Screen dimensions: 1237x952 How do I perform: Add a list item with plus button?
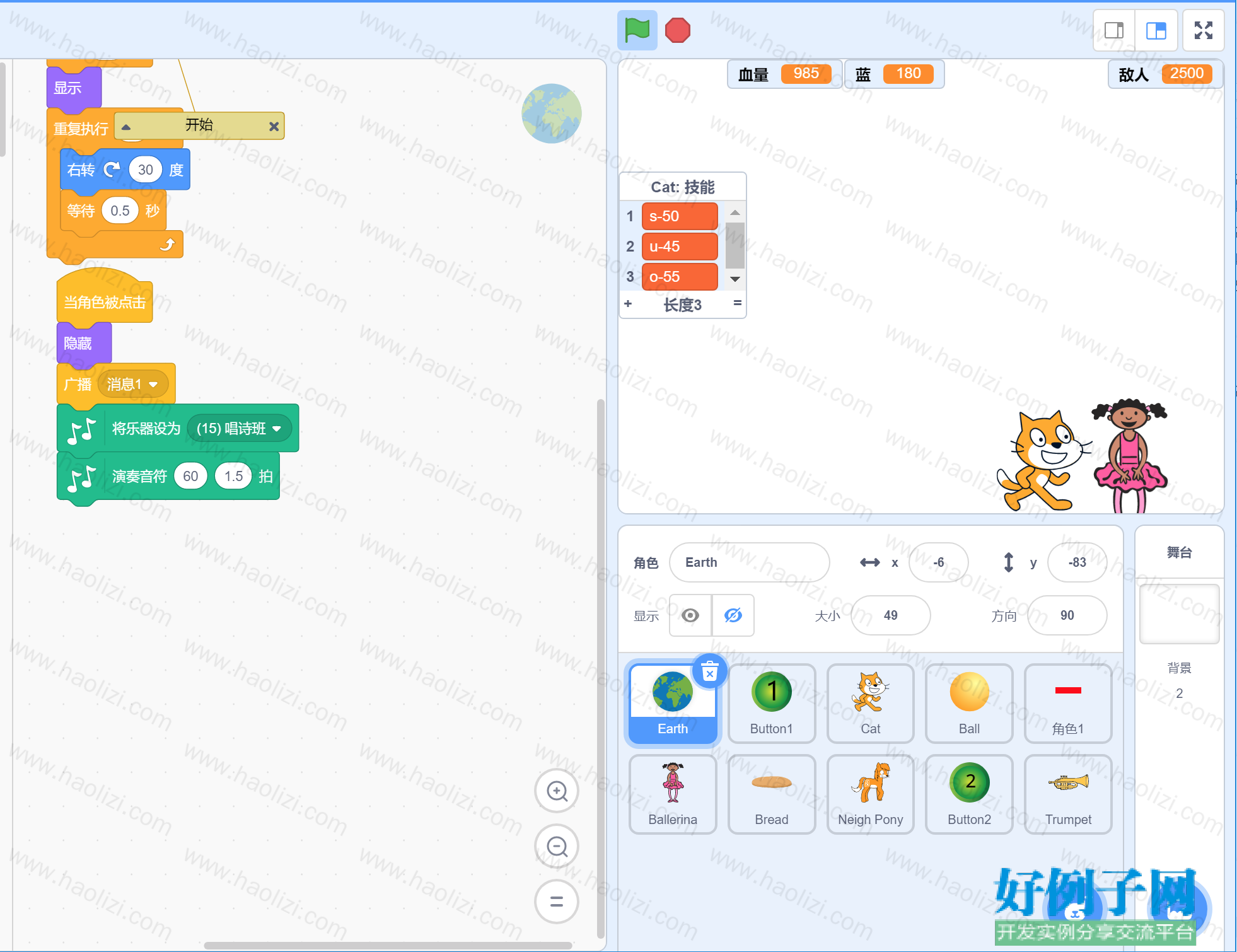point(628,304)
